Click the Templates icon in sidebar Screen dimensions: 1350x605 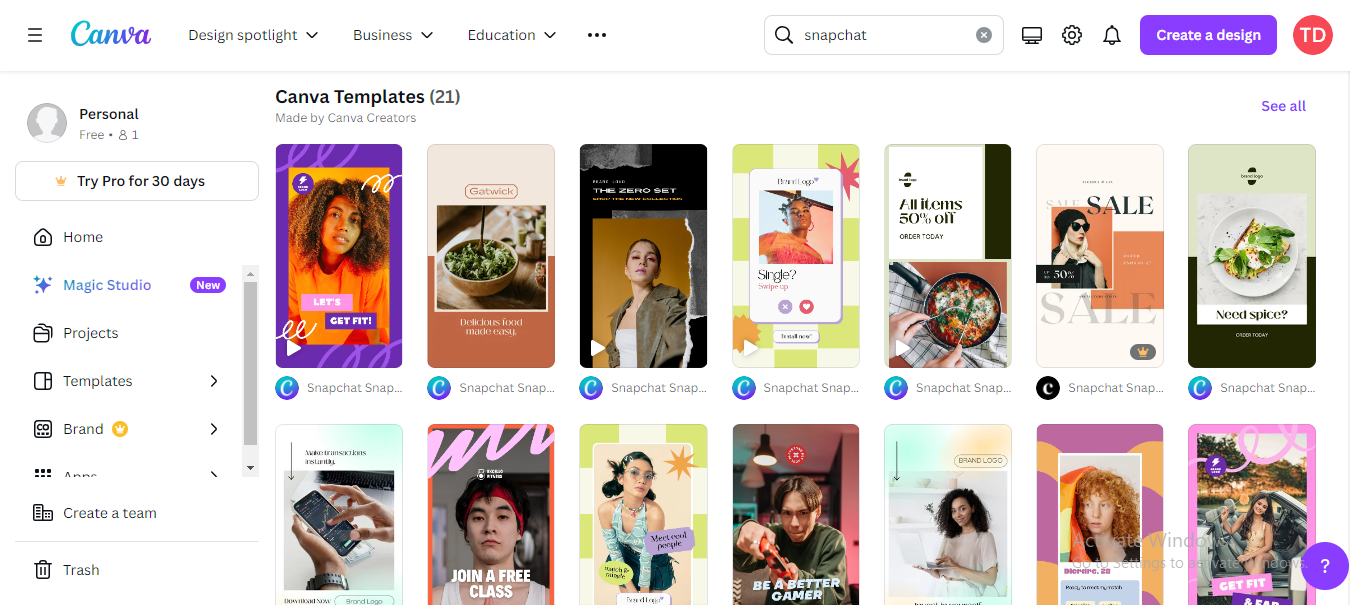click(43, 381)
